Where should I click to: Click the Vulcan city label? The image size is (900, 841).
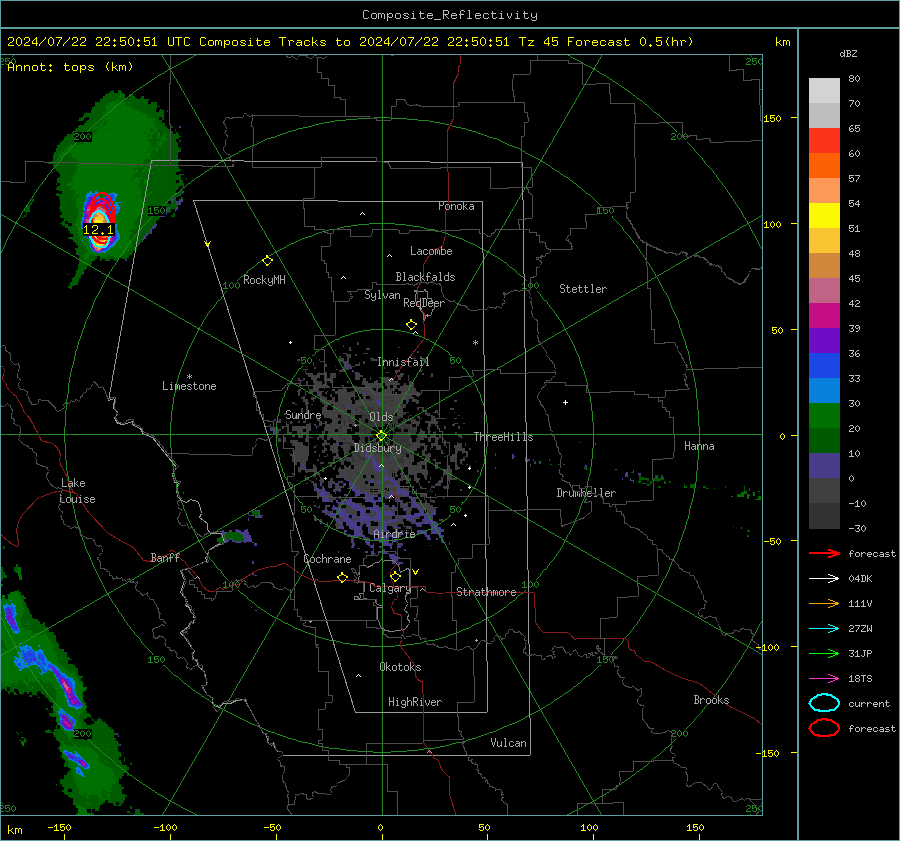click(x=509, y=743)
